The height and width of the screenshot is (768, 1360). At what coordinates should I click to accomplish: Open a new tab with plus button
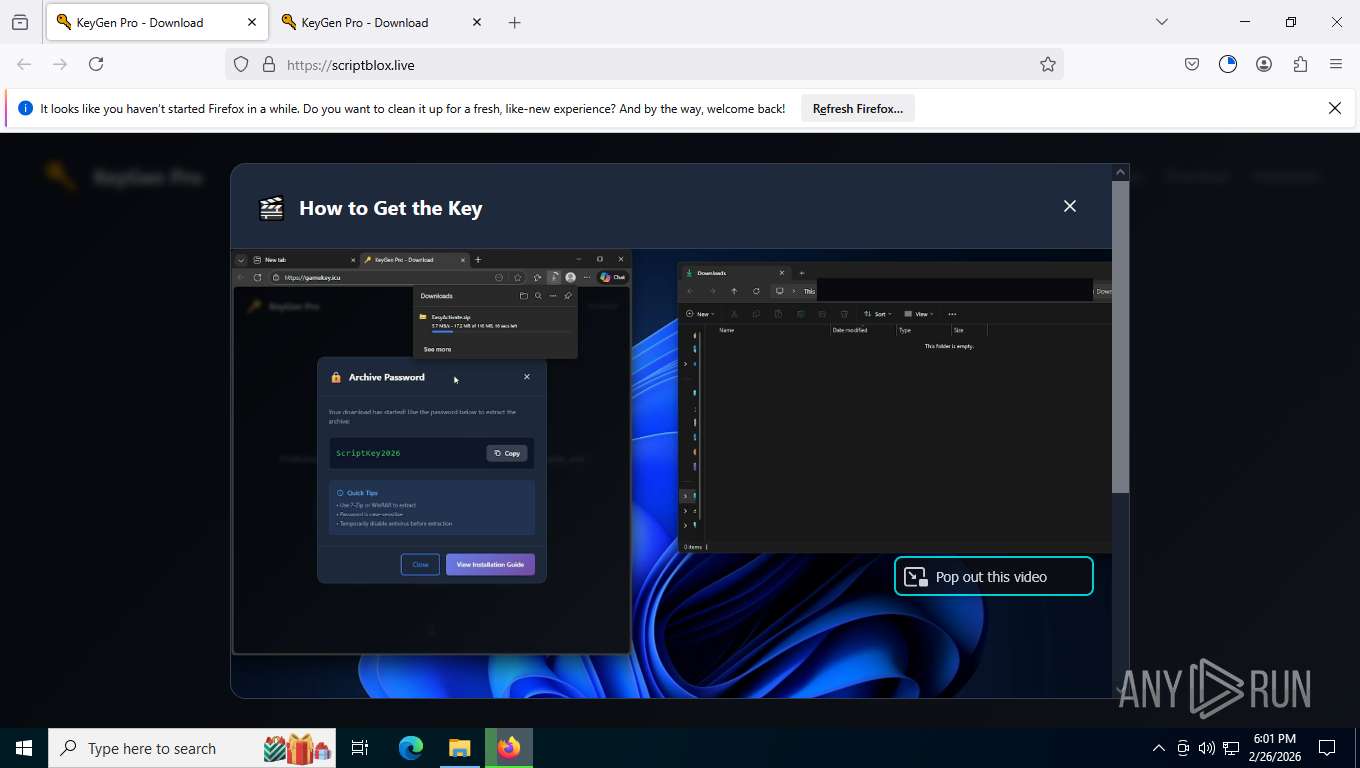point(514,22)
